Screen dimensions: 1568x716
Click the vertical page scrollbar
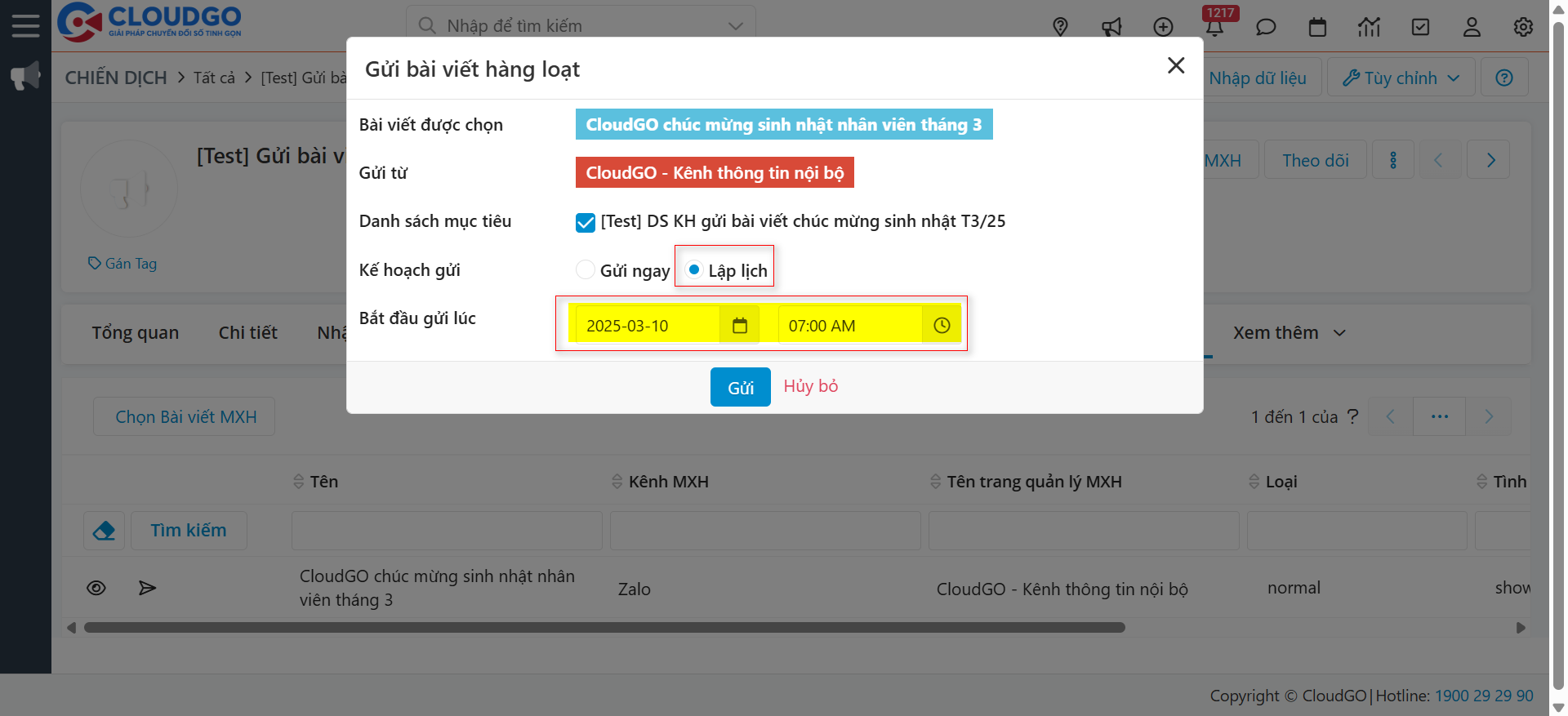coord(1558,358)
